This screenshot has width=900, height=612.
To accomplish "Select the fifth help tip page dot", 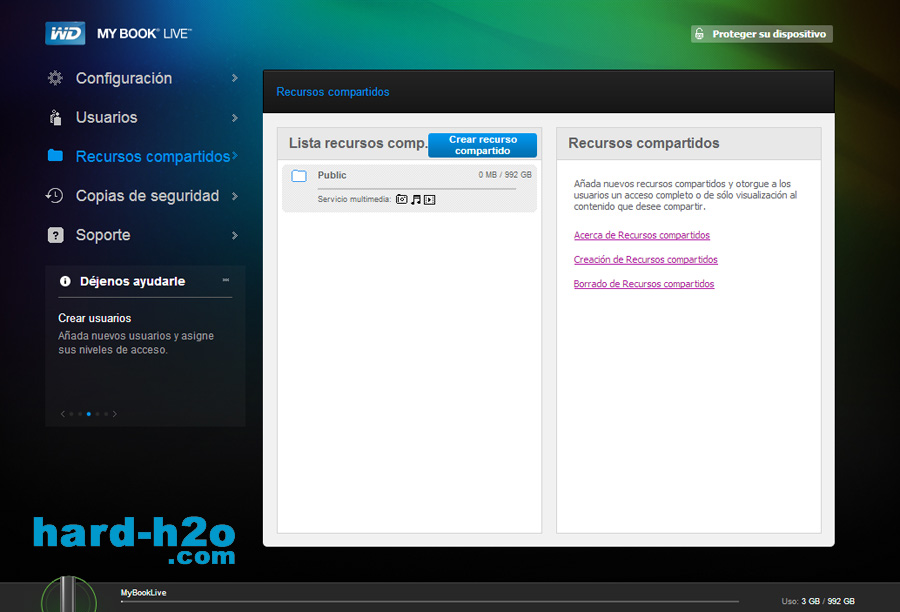I will pos(106,414).
